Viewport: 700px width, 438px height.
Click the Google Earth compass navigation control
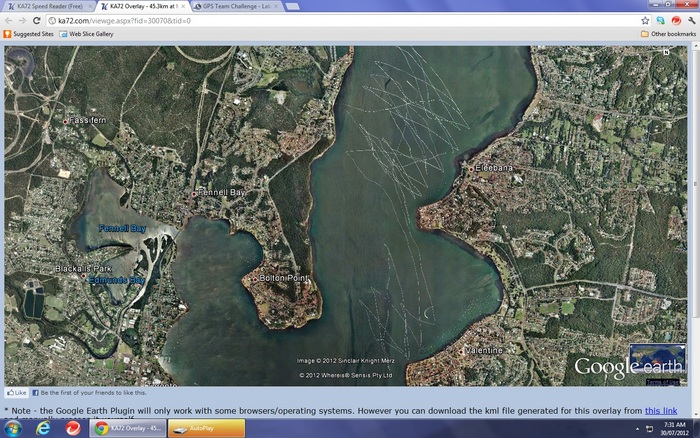(20, 63)
